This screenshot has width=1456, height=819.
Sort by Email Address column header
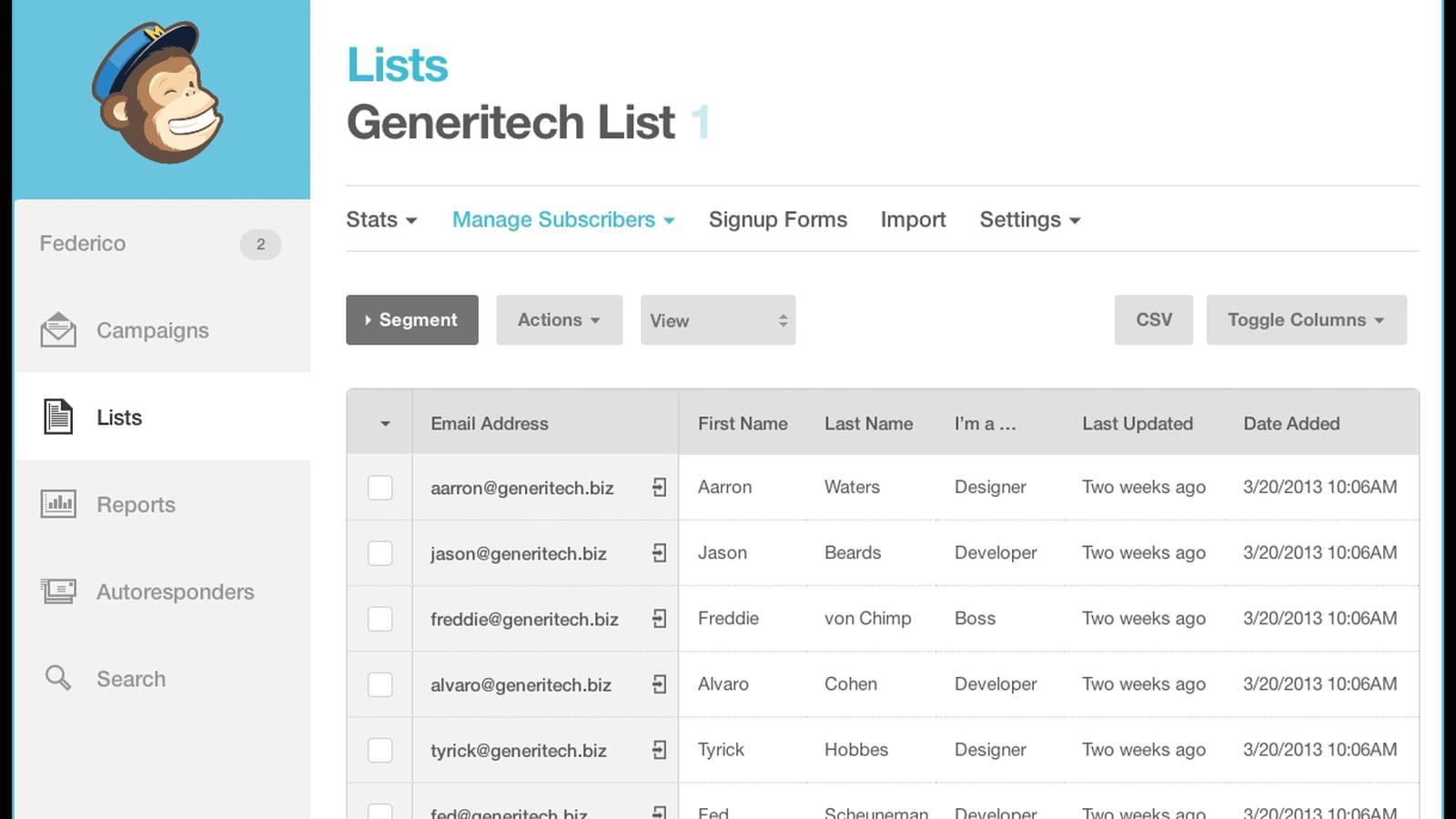click(x=490, y=423)
